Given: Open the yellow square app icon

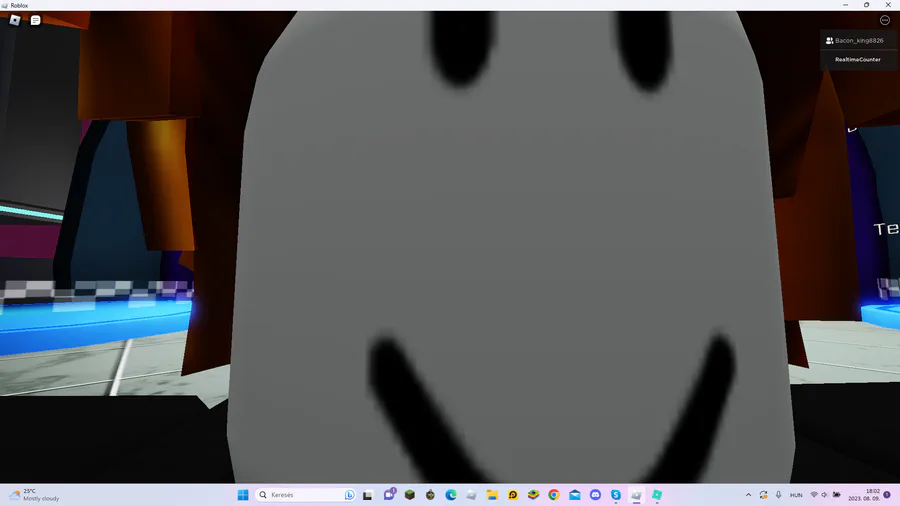Looking at the screenshot, I should pos(513,495).
